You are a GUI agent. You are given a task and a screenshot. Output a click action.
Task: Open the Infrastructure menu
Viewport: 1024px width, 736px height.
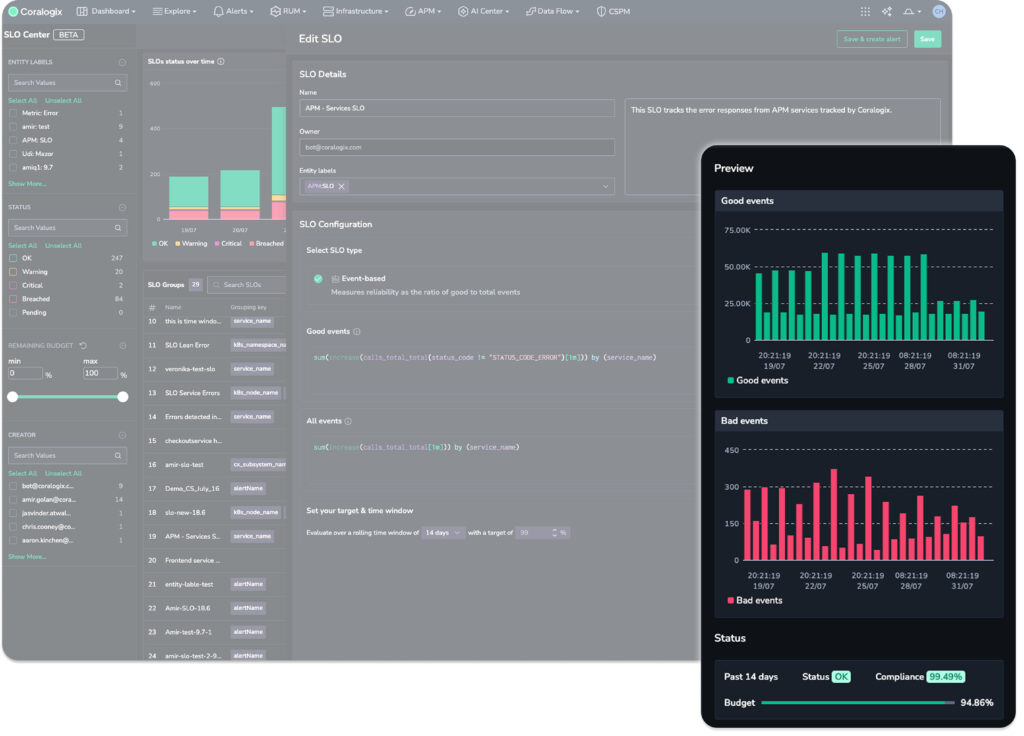coord(356,11)
